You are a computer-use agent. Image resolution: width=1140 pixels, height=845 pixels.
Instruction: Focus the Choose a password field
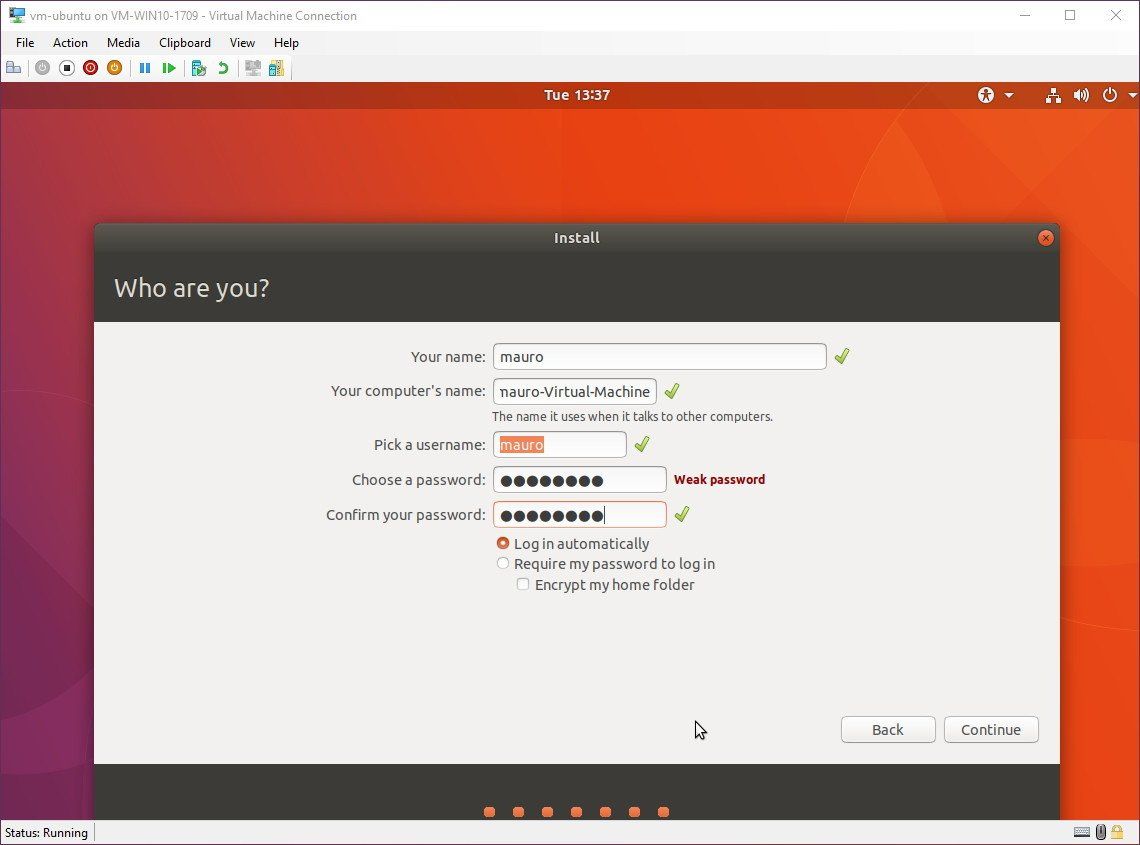coord(579,479)
